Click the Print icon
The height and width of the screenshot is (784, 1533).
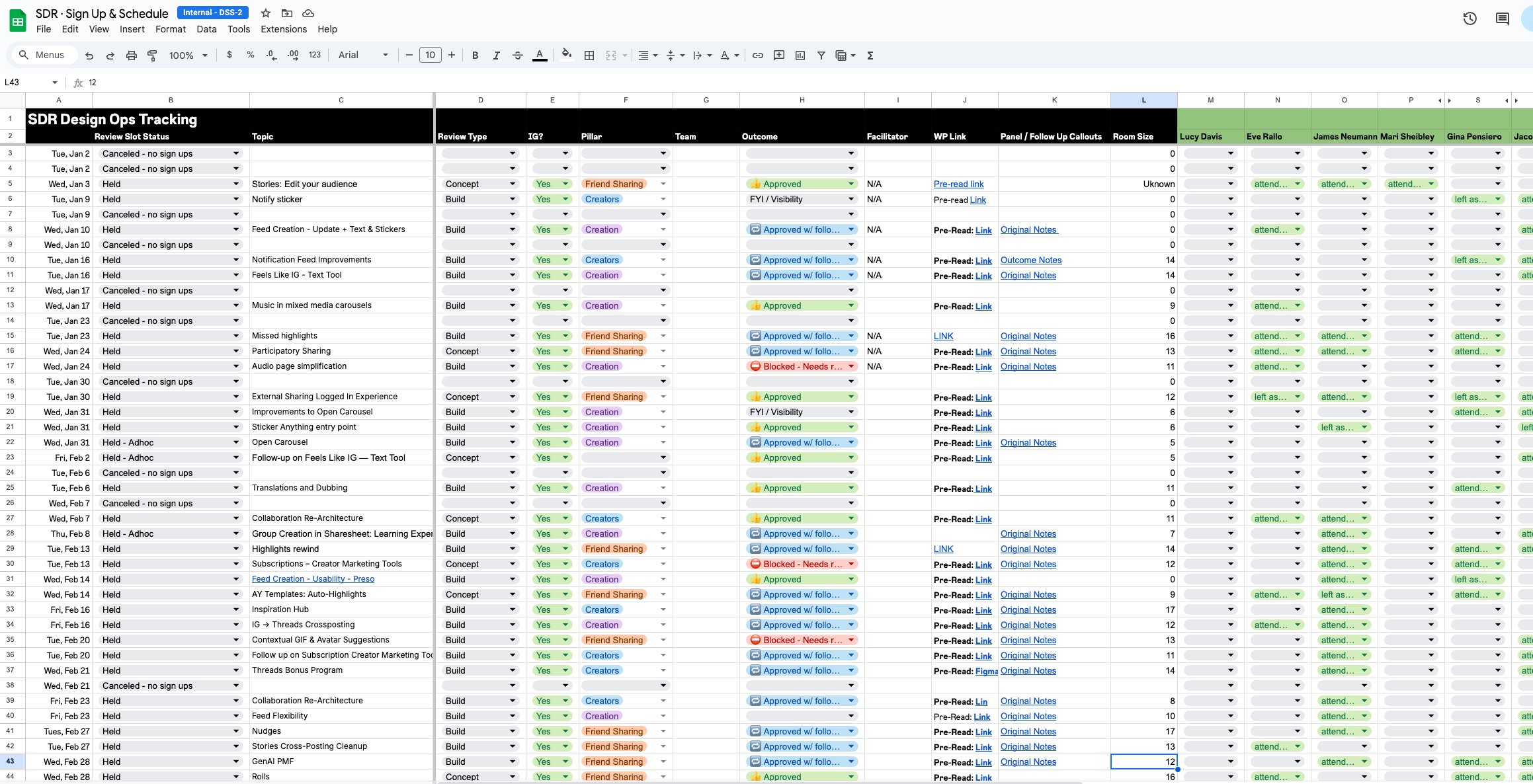(132, 56)
